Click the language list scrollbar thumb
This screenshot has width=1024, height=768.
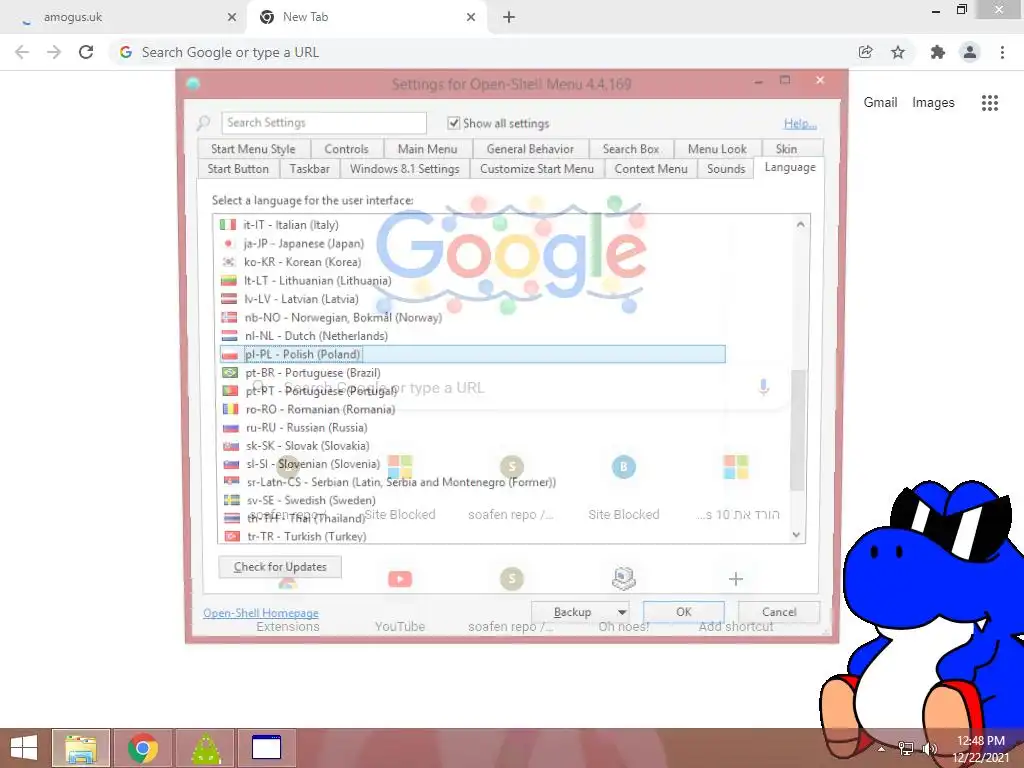pos(797,430)
